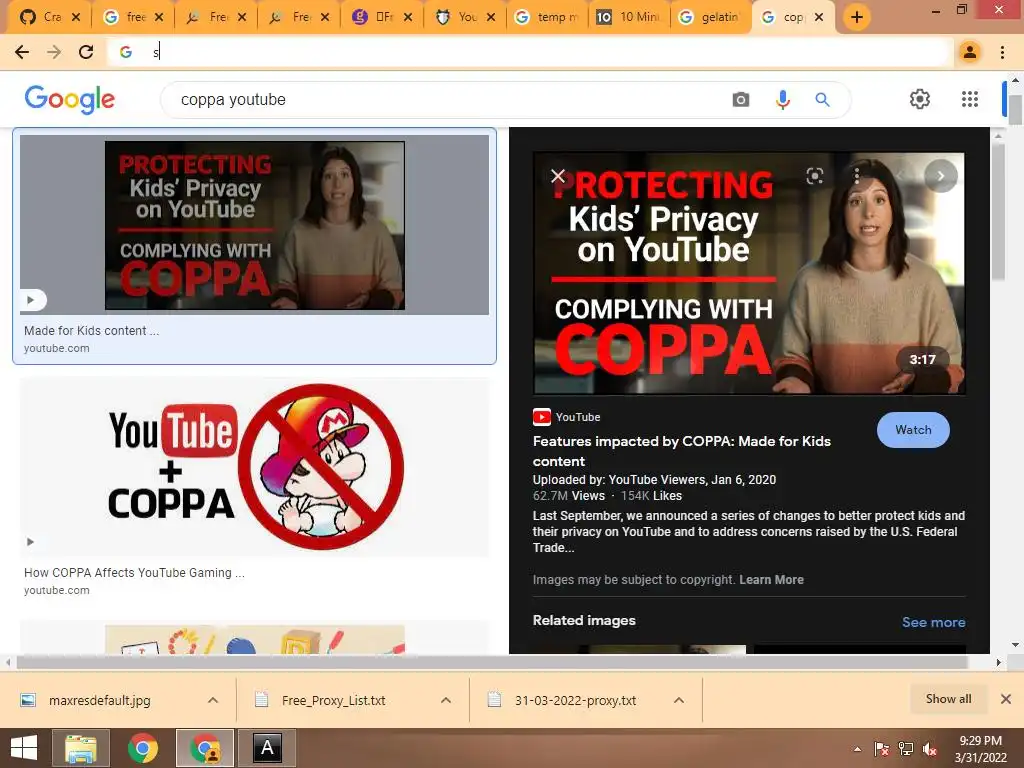The image size is (1024, 768).
Task: Click the large COPPA preview image
Action: point(749,273)
